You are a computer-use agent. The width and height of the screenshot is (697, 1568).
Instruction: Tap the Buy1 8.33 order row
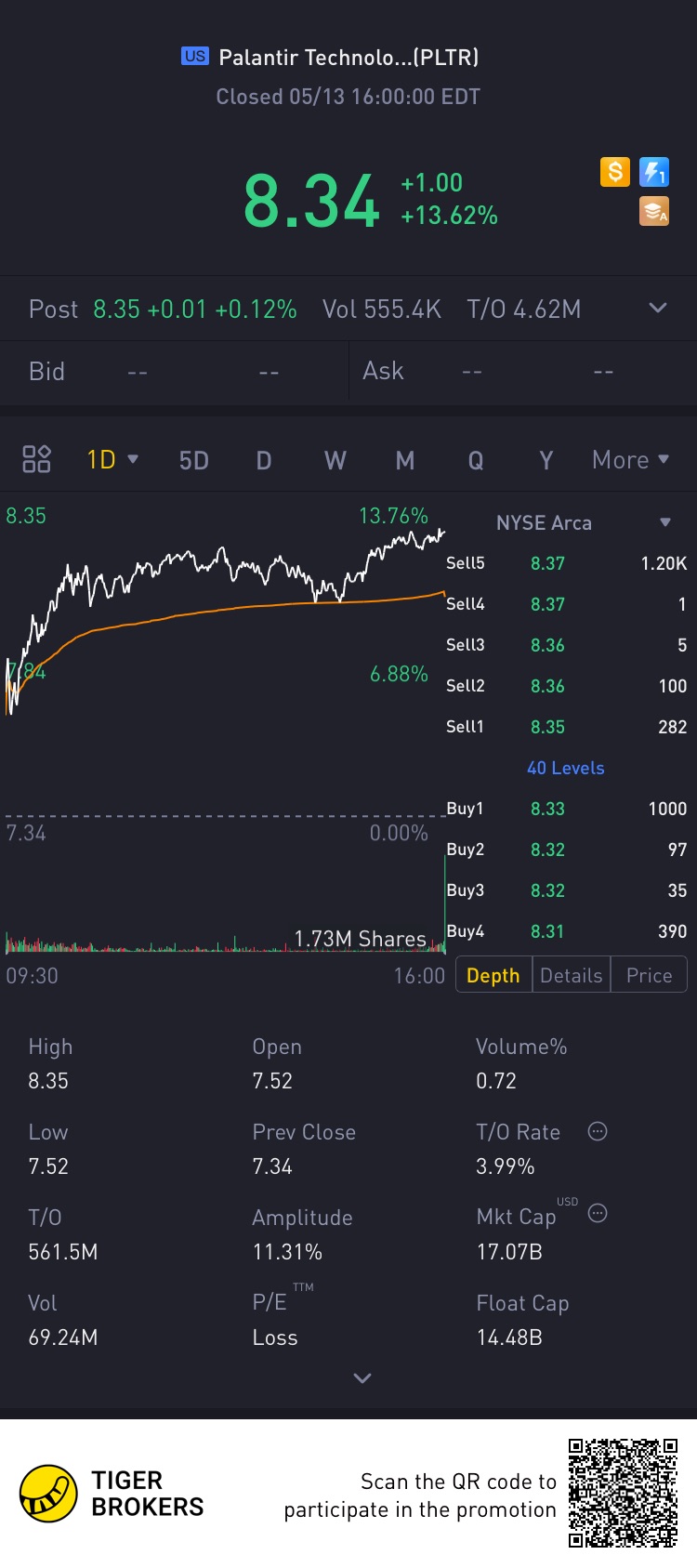(566, 809)
